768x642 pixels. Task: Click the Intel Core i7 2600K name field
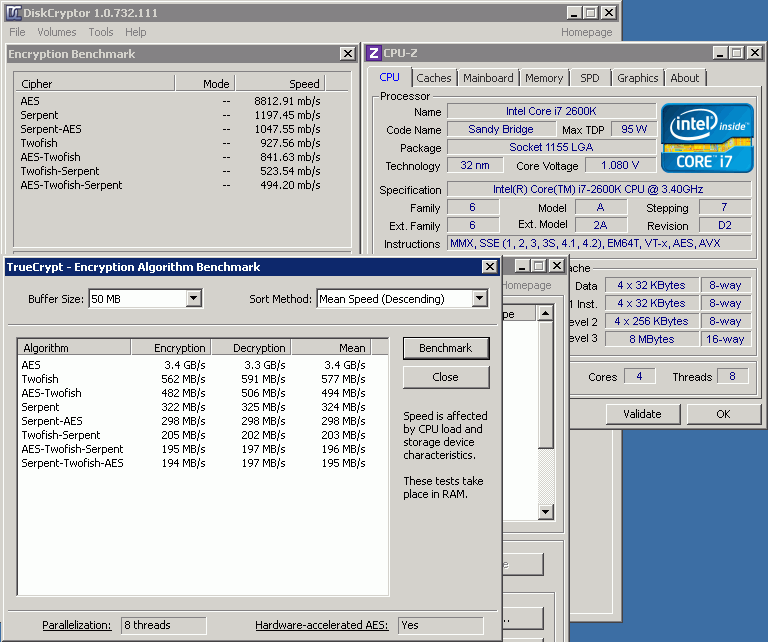tap(551, 111)
